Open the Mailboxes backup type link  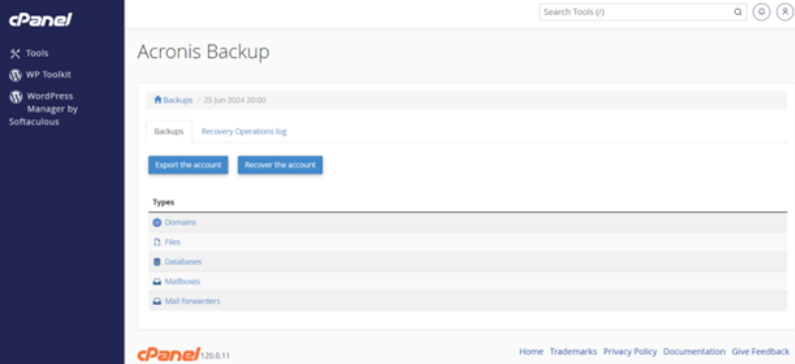(x=183, y=281)
